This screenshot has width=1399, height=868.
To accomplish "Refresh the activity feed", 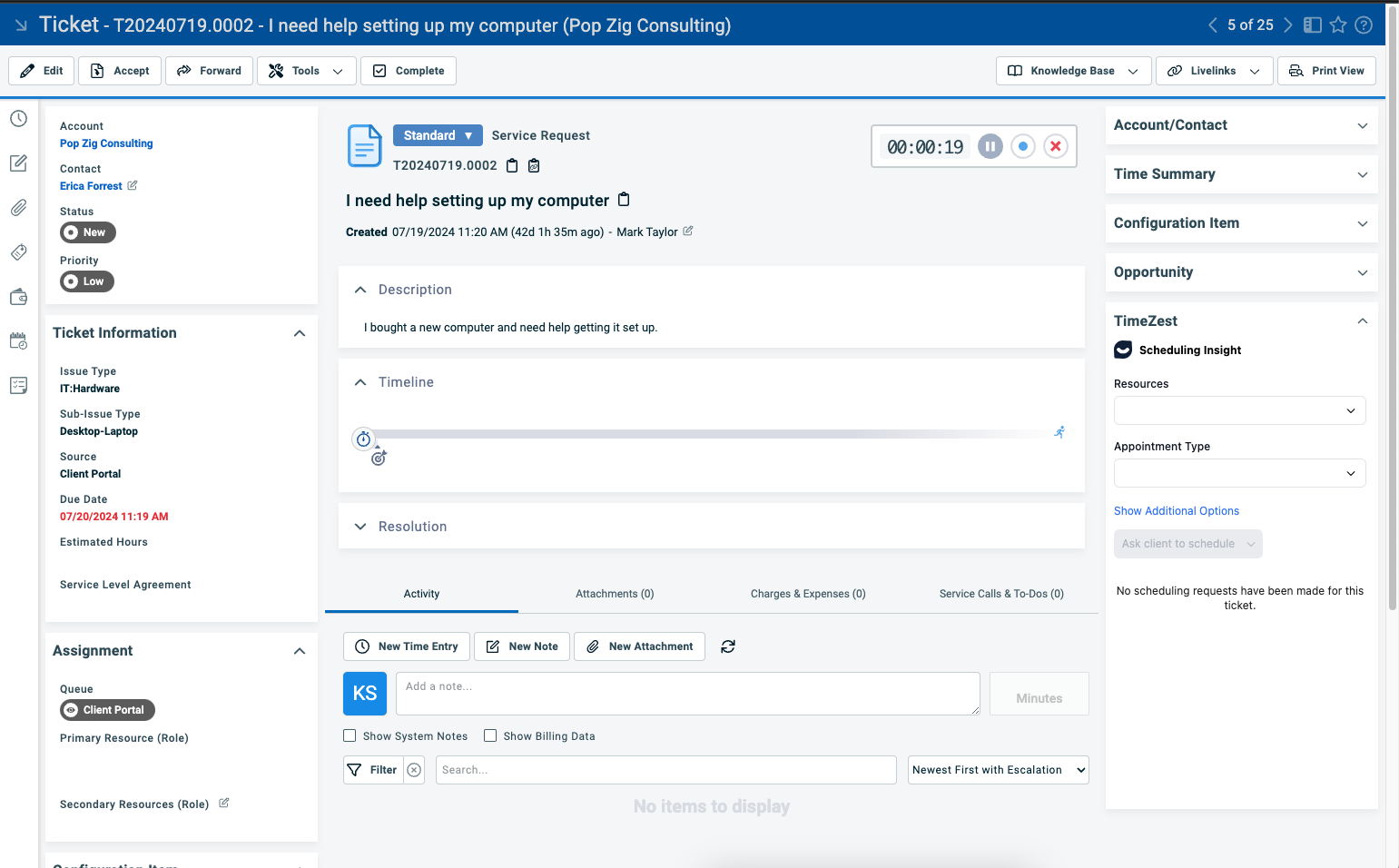I will click(728, 646).
